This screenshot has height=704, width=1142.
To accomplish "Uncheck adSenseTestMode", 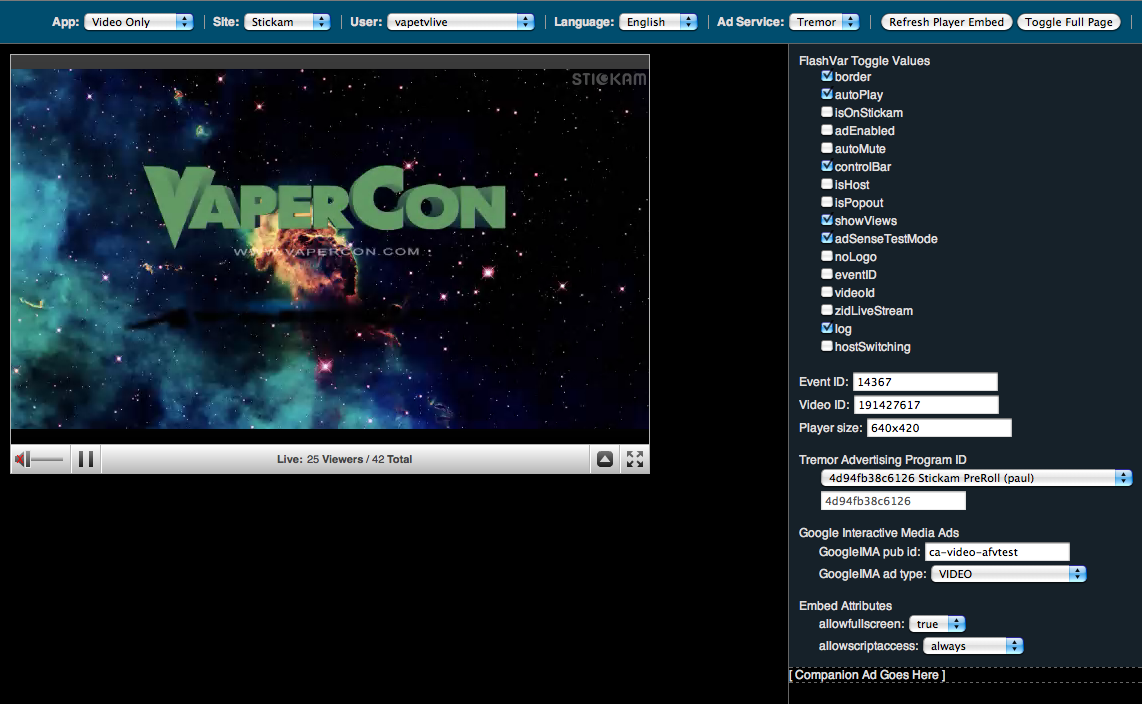I will [827, 238].
